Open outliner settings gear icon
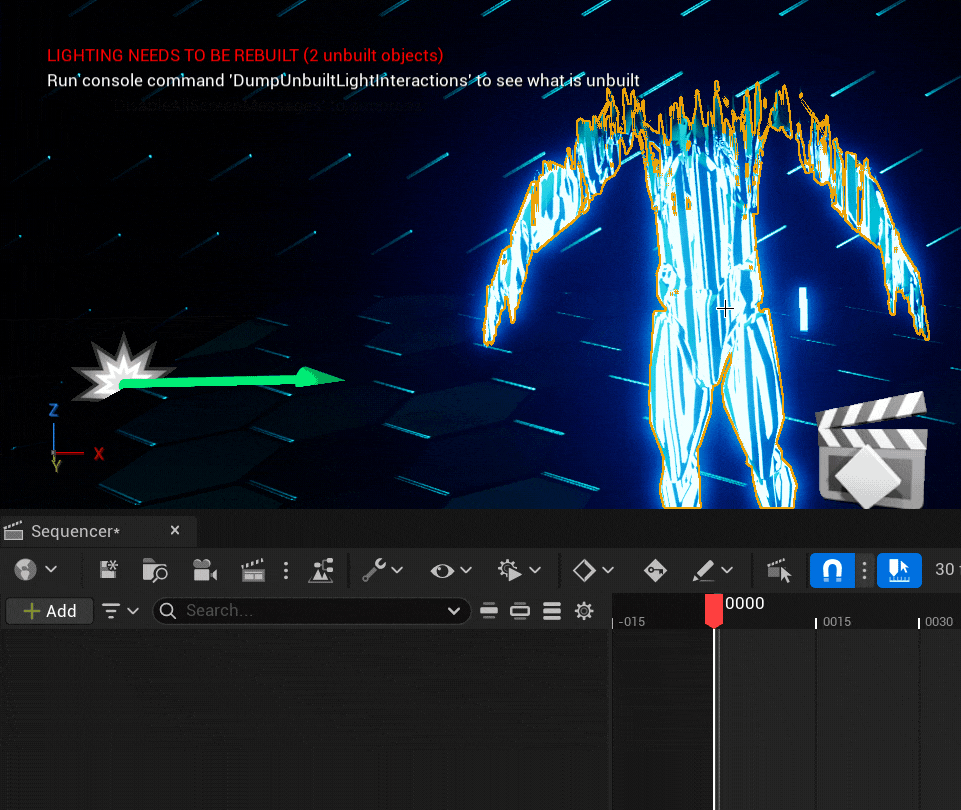 pyautogui.click(x=584, y=611)
